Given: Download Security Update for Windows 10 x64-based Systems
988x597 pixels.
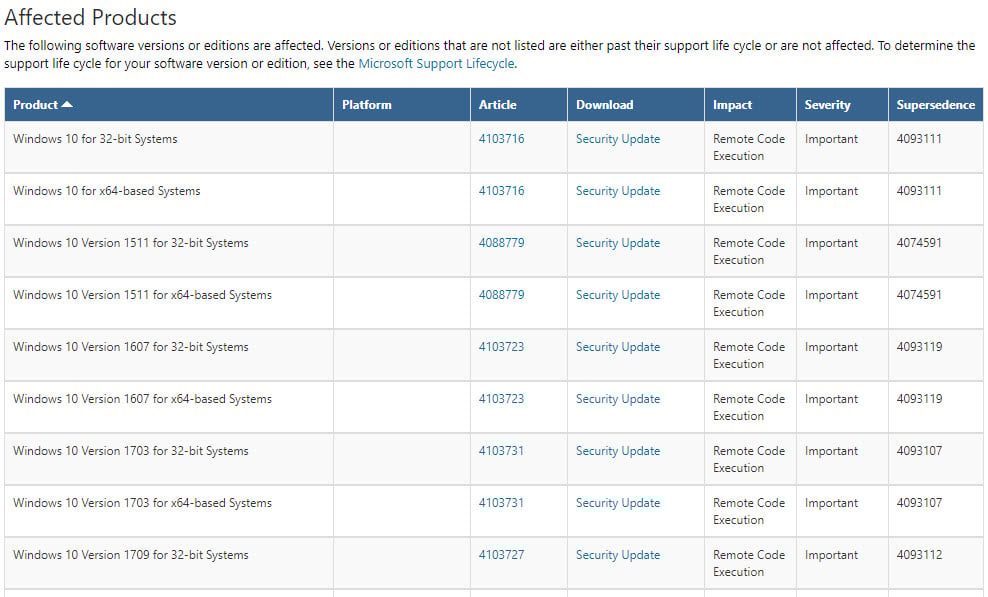Looking at the screenshot, I should click(618, 190).
